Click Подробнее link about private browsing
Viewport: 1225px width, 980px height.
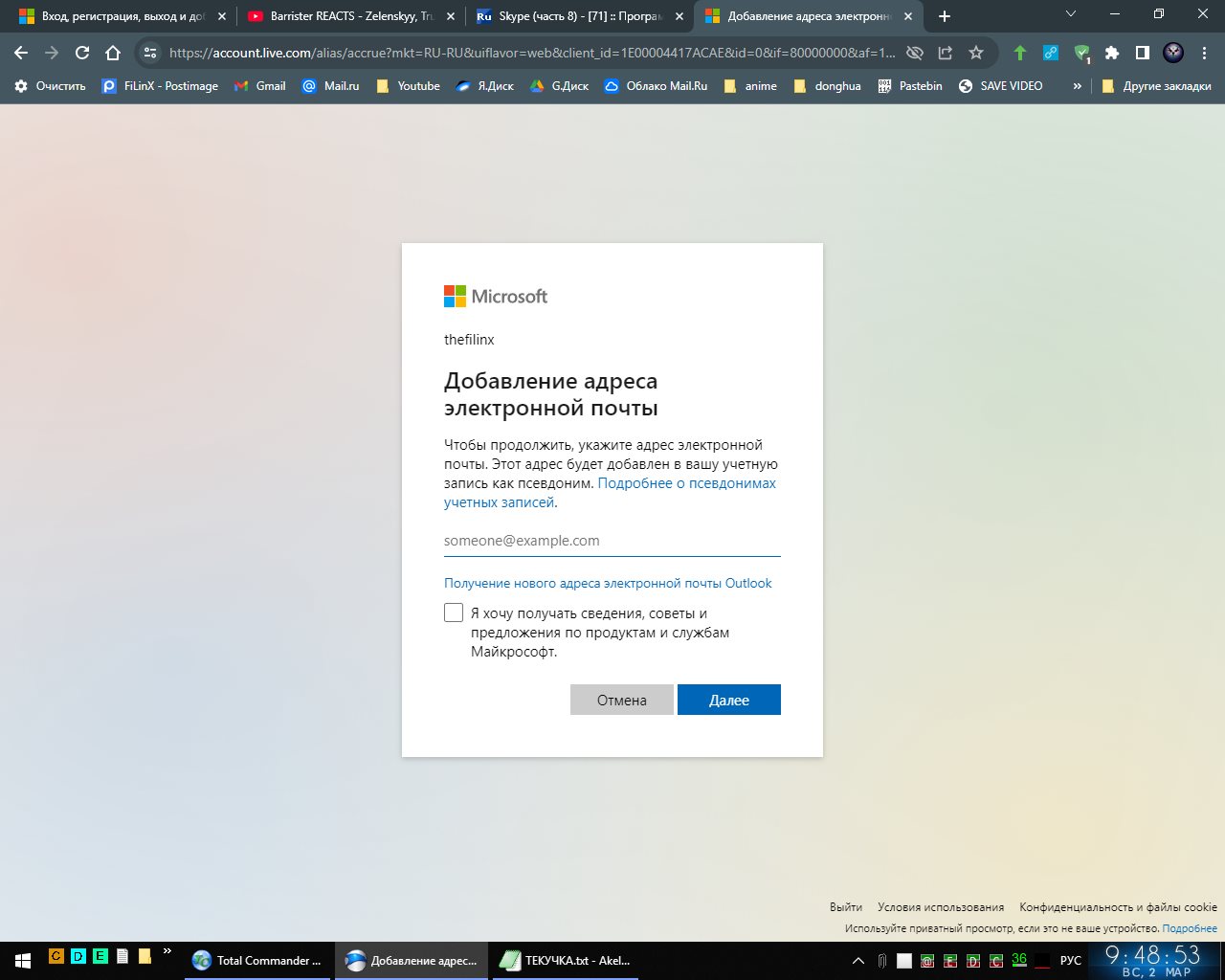(1190, 928)
